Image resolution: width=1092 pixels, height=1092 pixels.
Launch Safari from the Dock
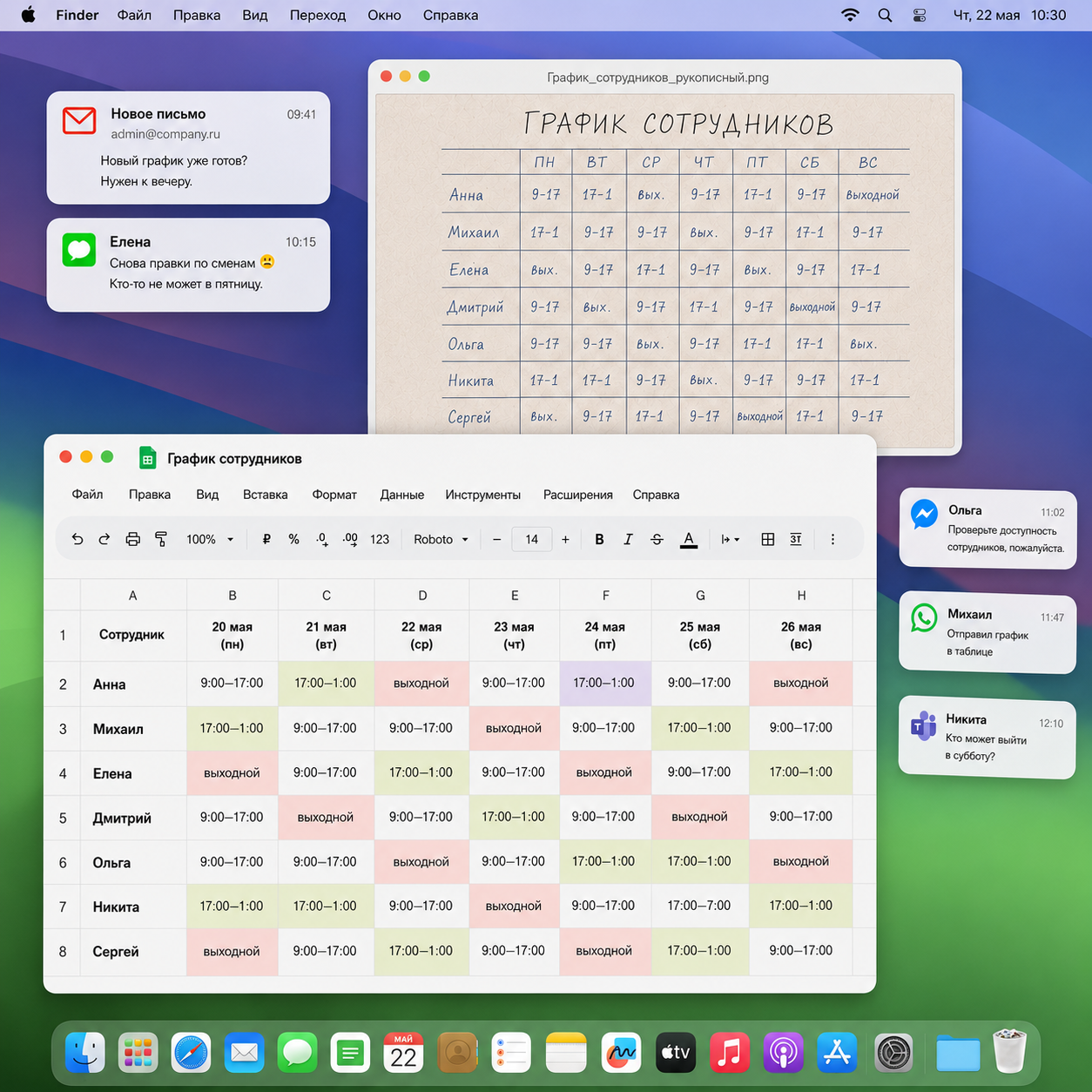[191, 1053]
